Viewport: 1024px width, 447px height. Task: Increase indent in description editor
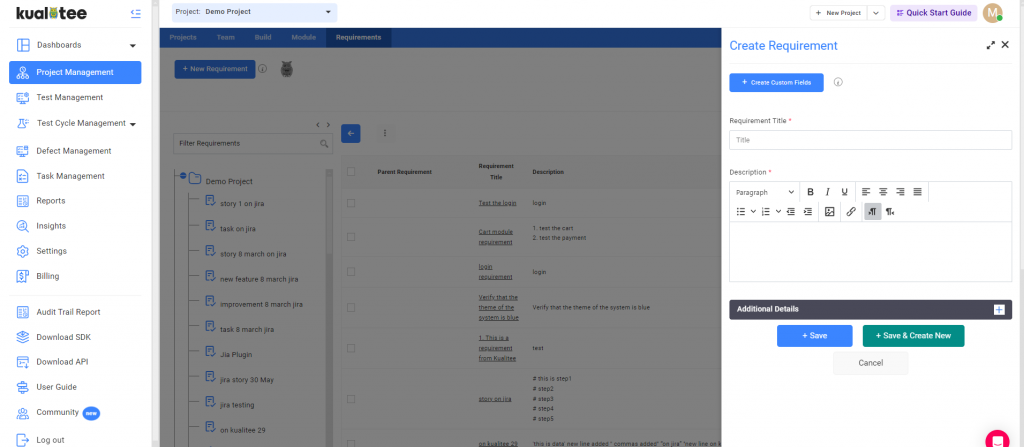click(x=807, y=212)
